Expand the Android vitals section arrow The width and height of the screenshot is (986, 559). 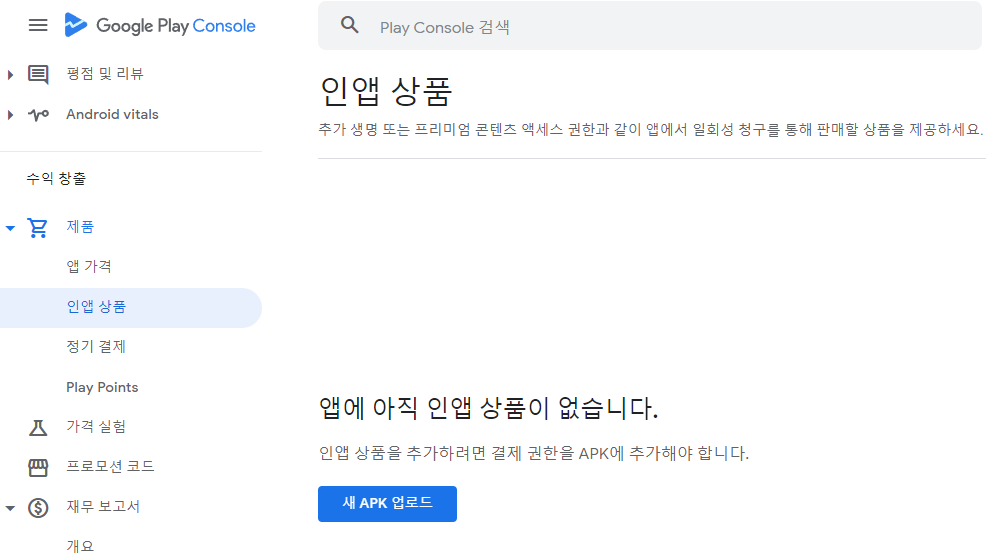[x=10, y=115]
